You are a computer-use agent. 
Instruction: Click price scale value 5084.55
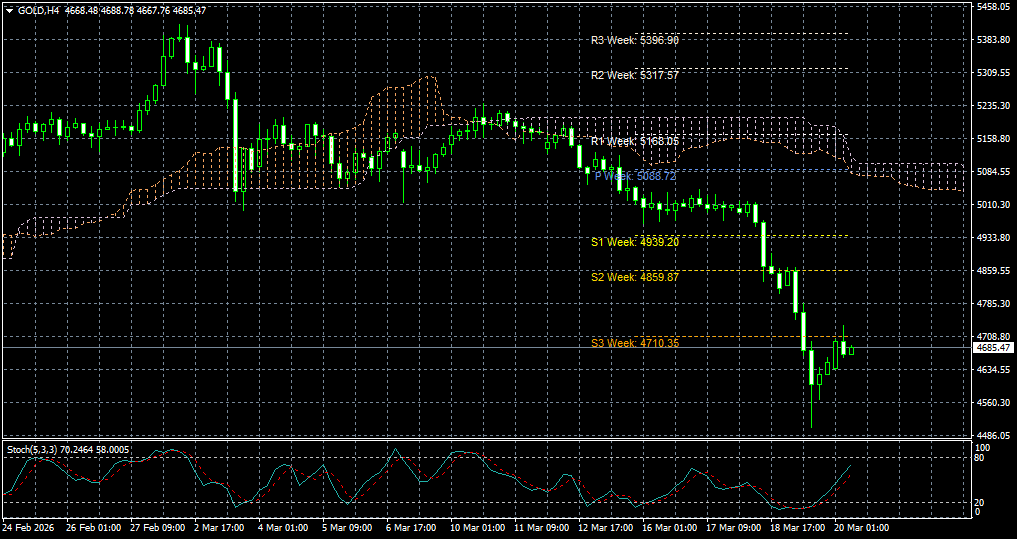coord(993,172)
